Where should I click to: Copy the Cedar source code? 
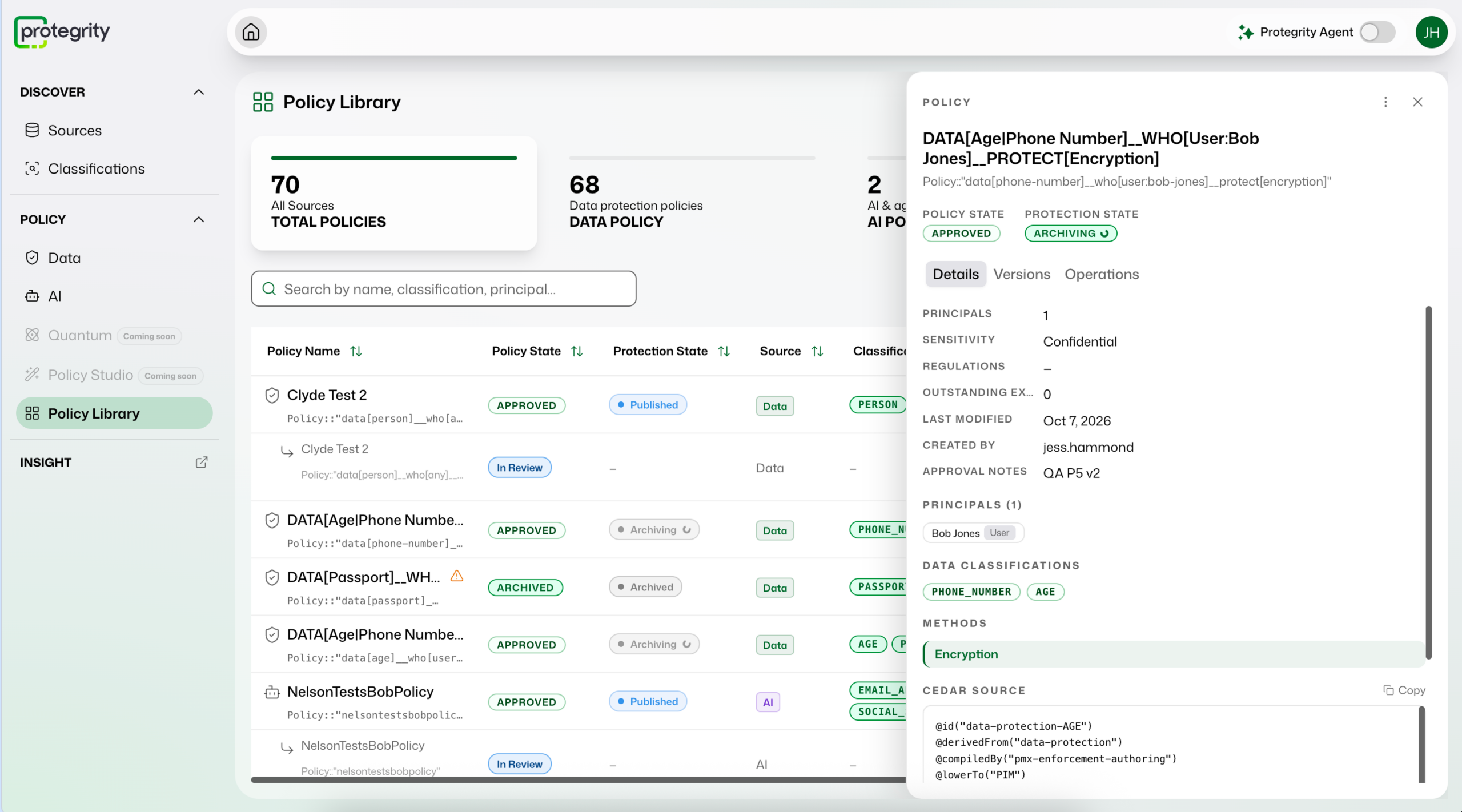[x=1404, y=690]
